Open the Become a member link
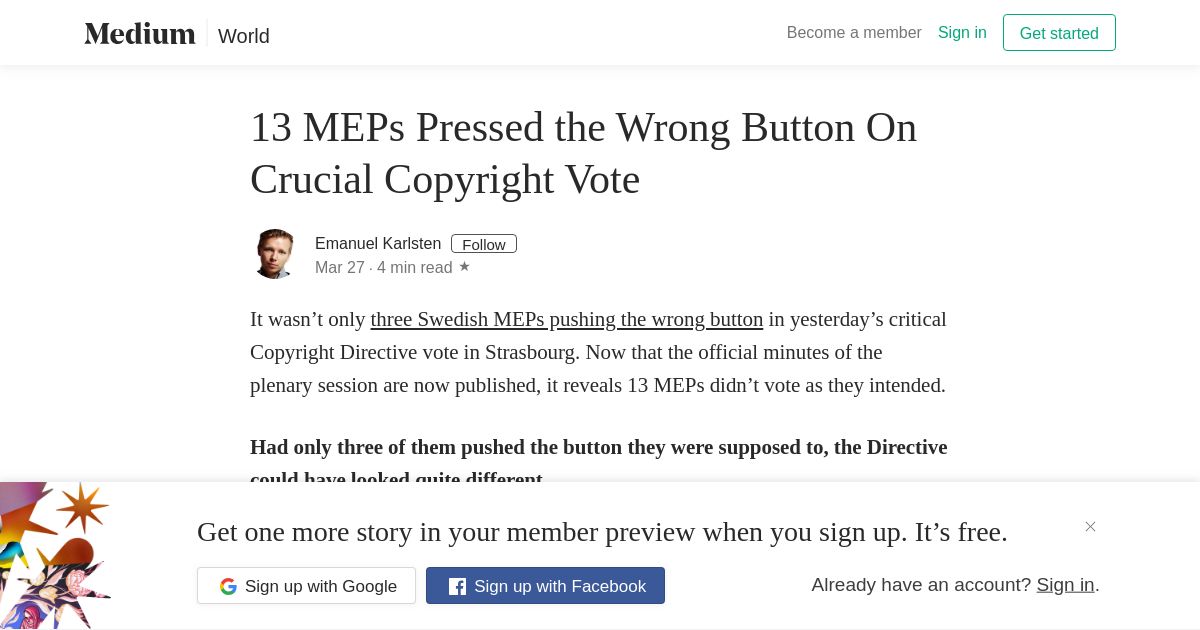 854,33
